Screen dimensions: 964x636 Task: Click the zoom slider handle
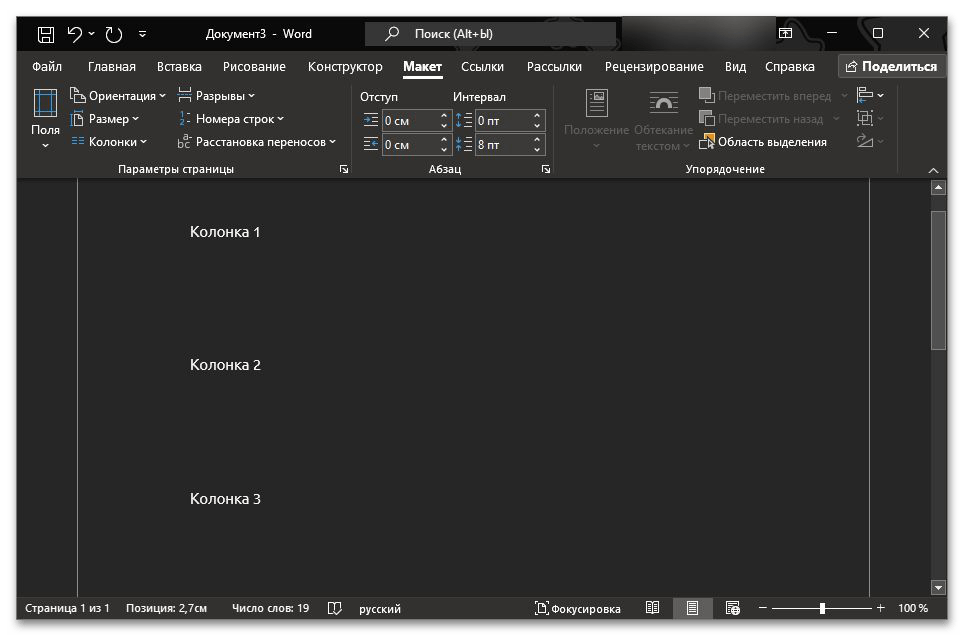pos(822,608)
